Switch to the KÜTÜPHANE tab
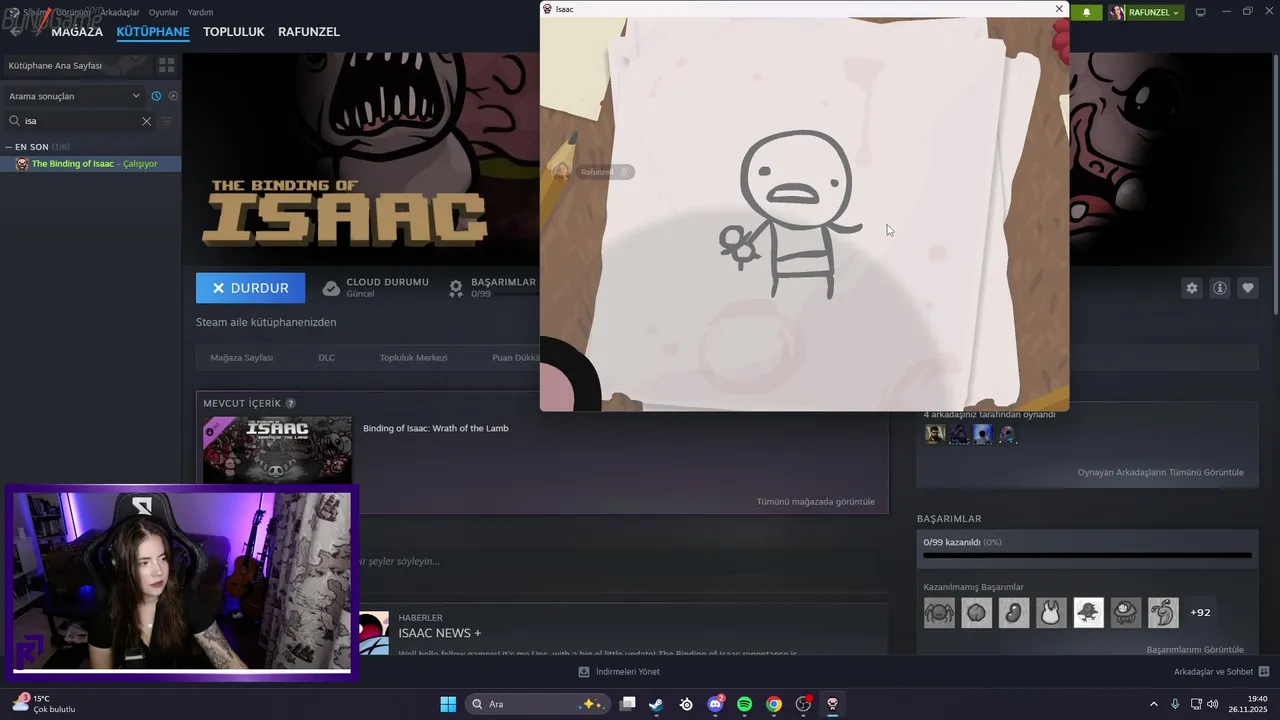 tap(153, 32)
